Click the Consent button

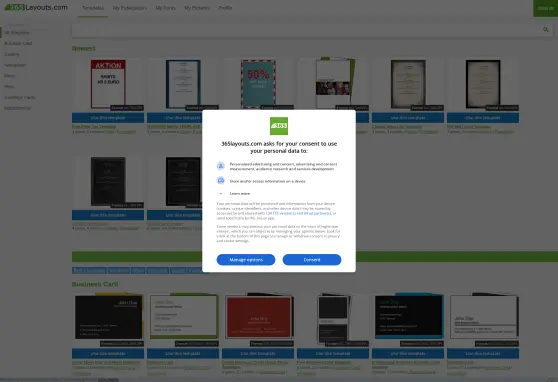pyautogui.click(x=312, y=260)
